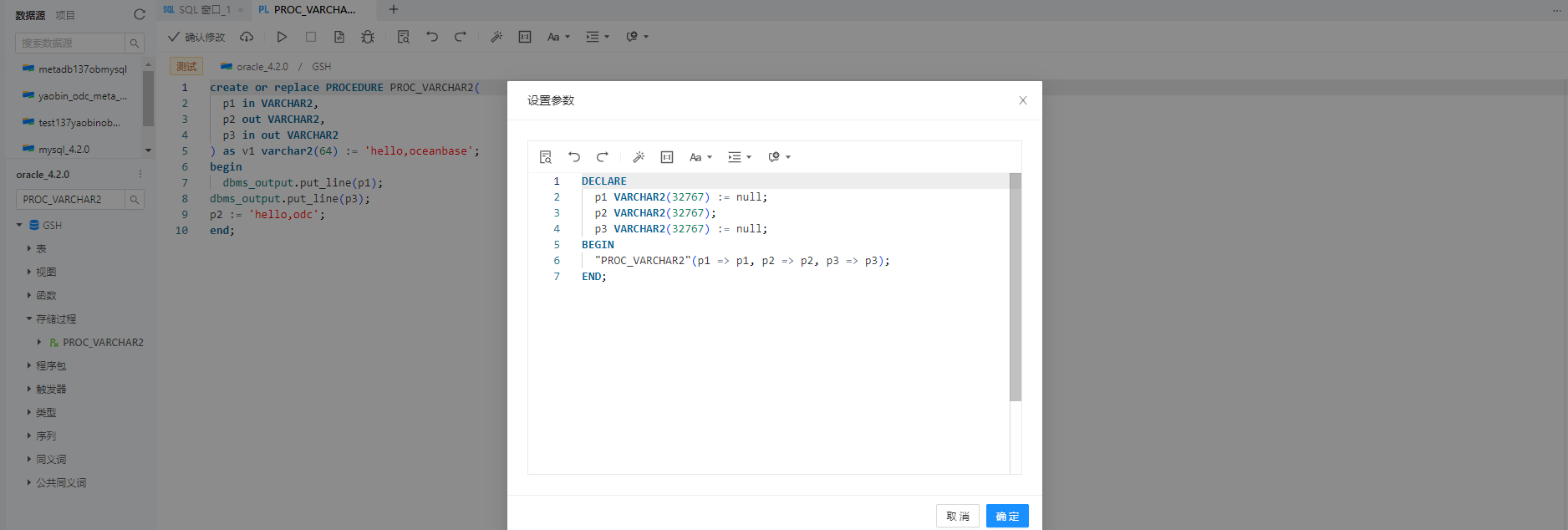
Task: Click undo icon in the dialog toolbar
Action: click(574, 157)
